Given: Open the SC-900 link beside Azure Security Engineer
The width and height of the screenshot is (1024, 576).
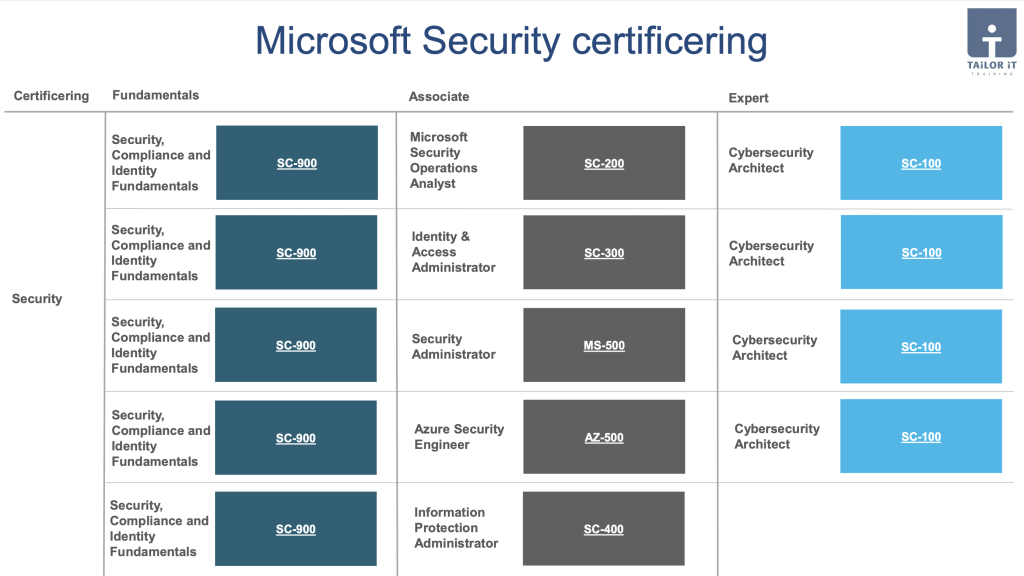Looking at the screenshot, I should 295,438.
